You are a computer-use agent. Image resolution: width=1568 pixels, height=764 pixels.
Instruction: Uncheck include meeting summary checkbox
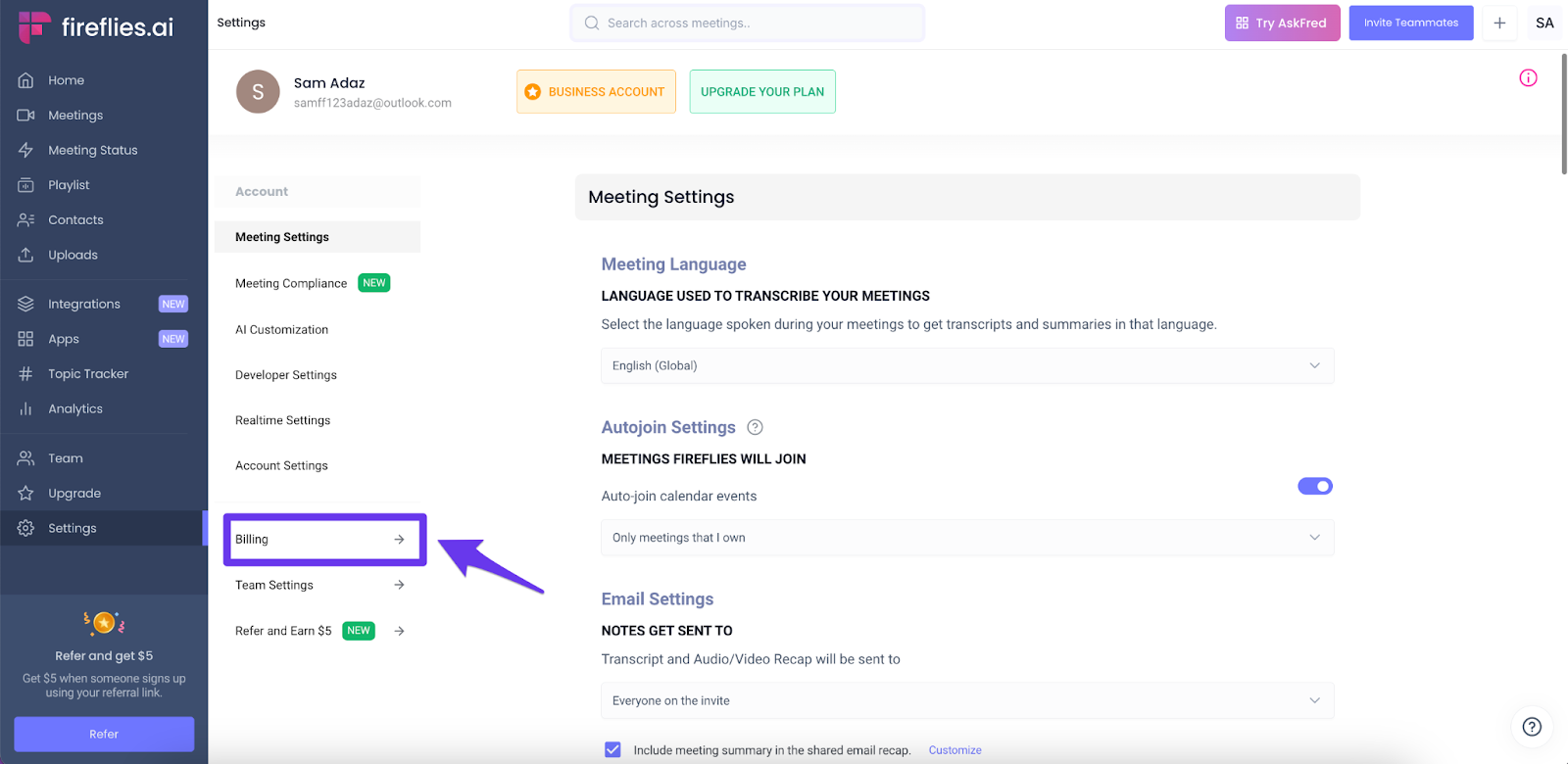point(612,750)
